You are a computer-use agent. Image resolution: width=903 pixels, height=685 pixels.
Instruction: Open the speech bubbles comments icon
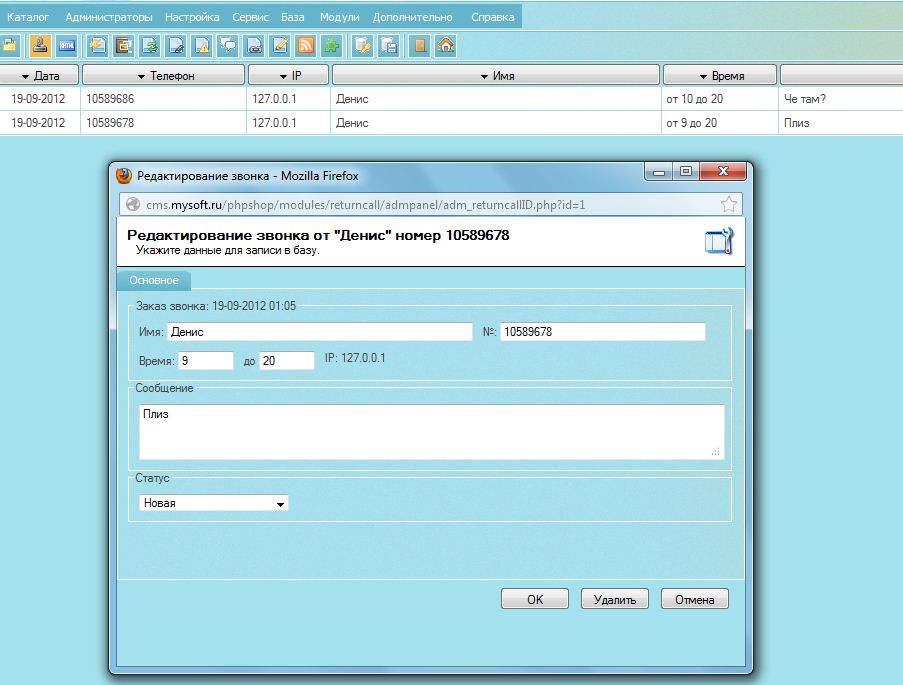tap(228, 46)
